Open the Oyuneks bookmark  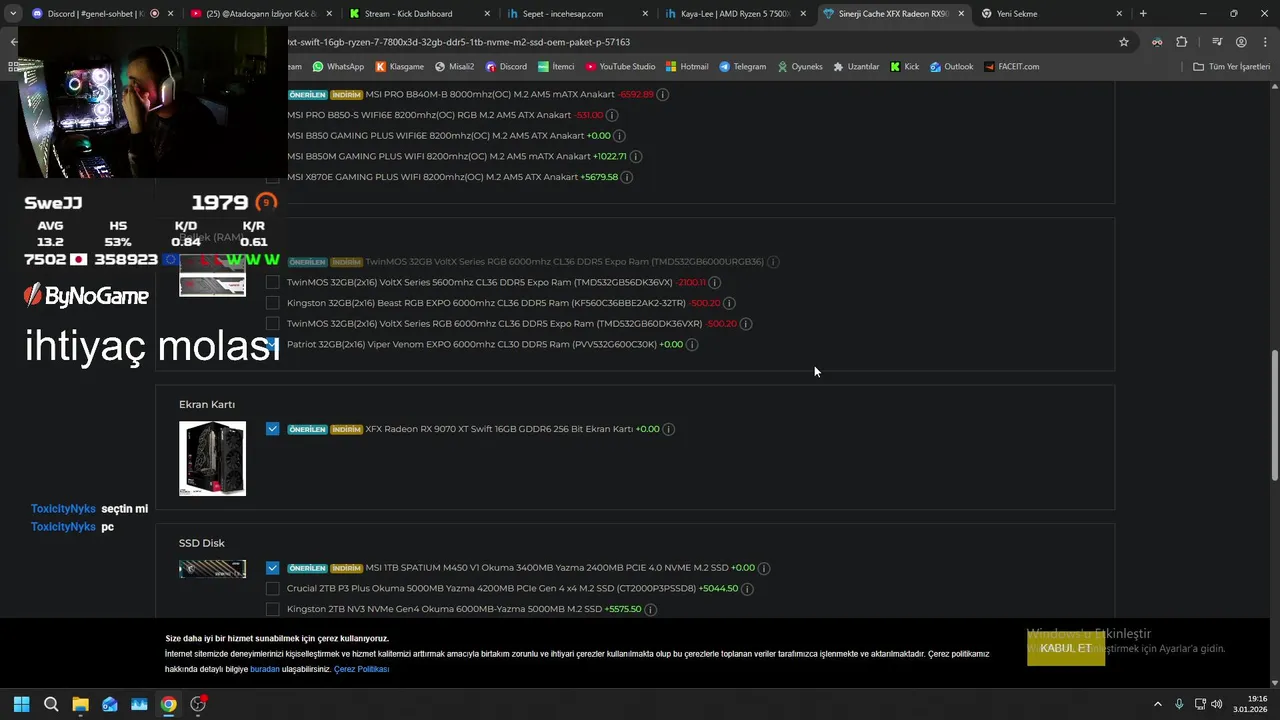coord(799,67)
